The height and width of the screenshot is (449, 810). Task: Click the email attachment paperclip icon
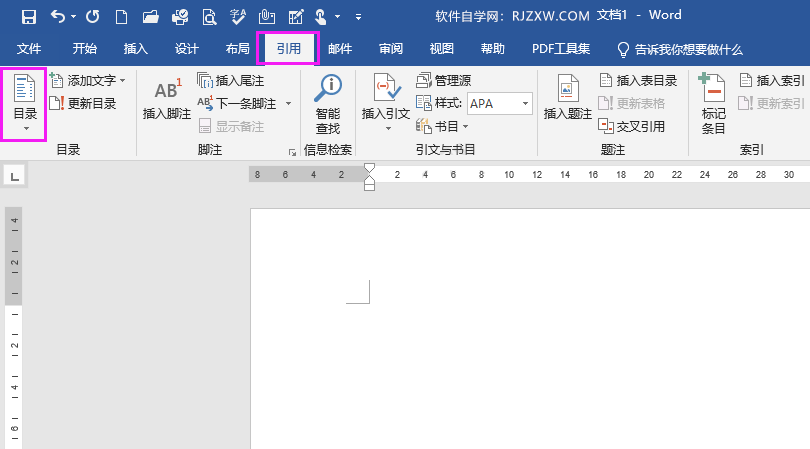(267, 17)
